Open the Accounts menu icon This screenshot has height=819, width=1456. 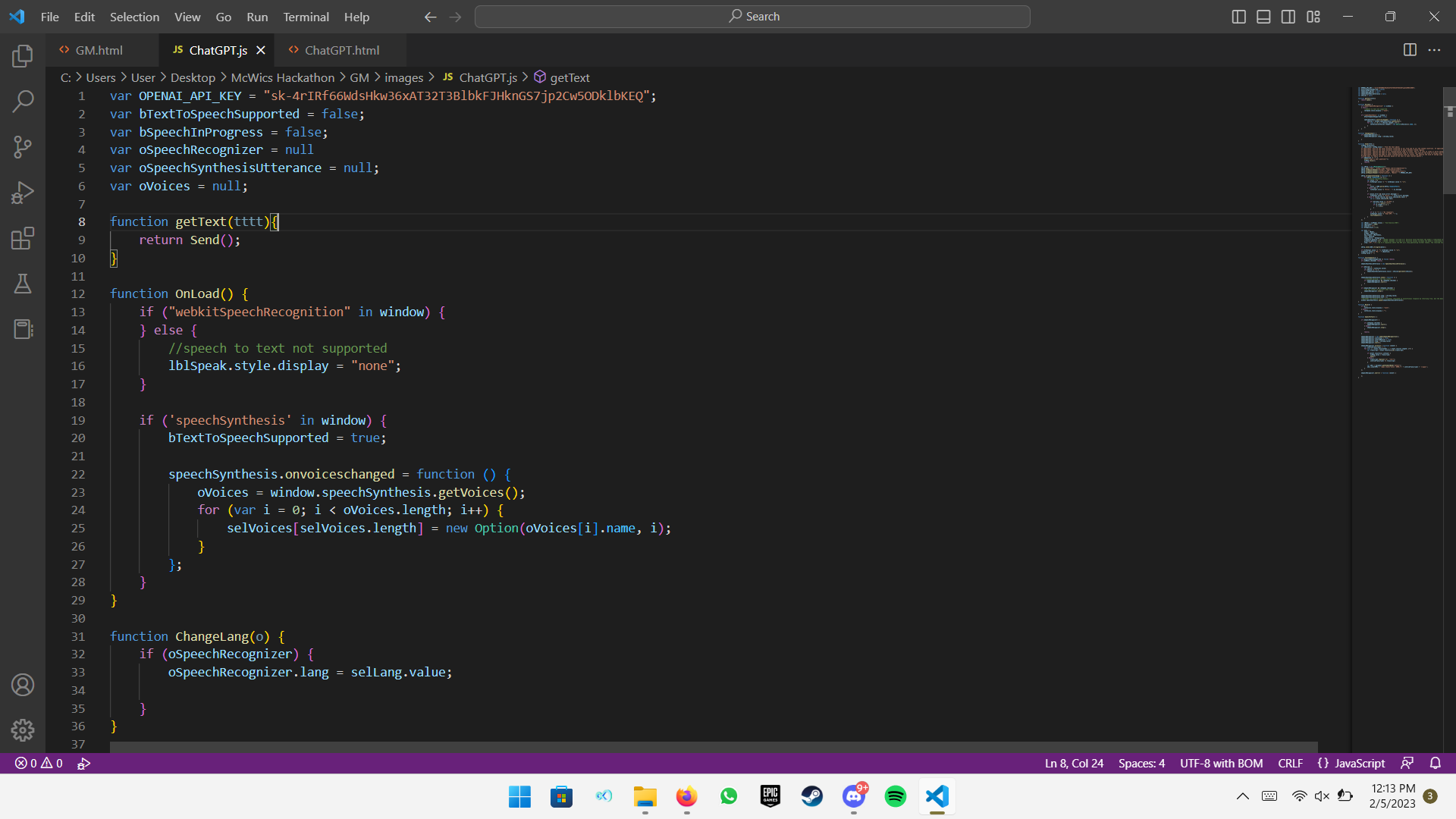click(x=23, y=685)
